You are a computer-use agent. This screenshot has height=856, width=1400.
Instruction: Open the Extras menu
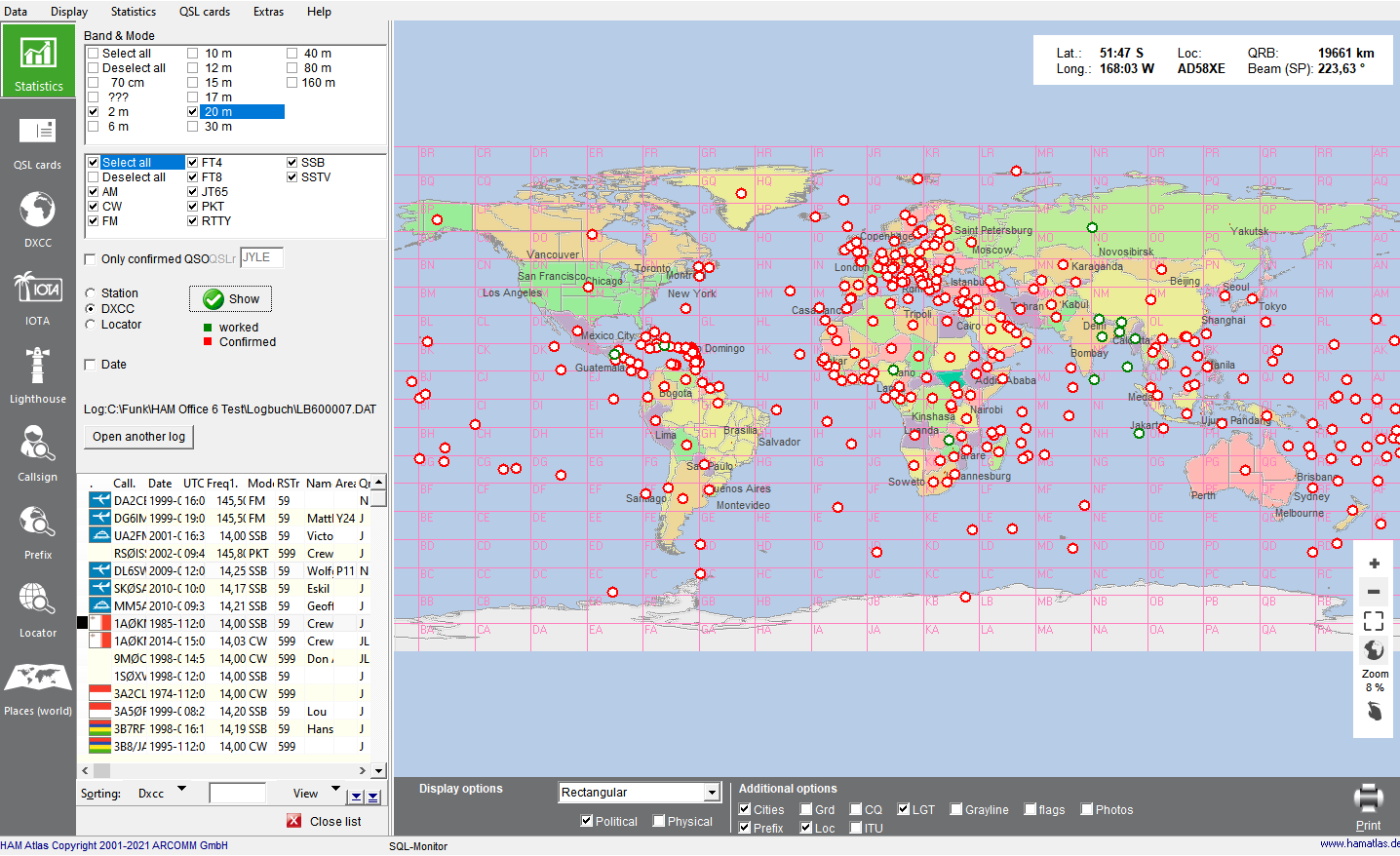coord(268,12)
